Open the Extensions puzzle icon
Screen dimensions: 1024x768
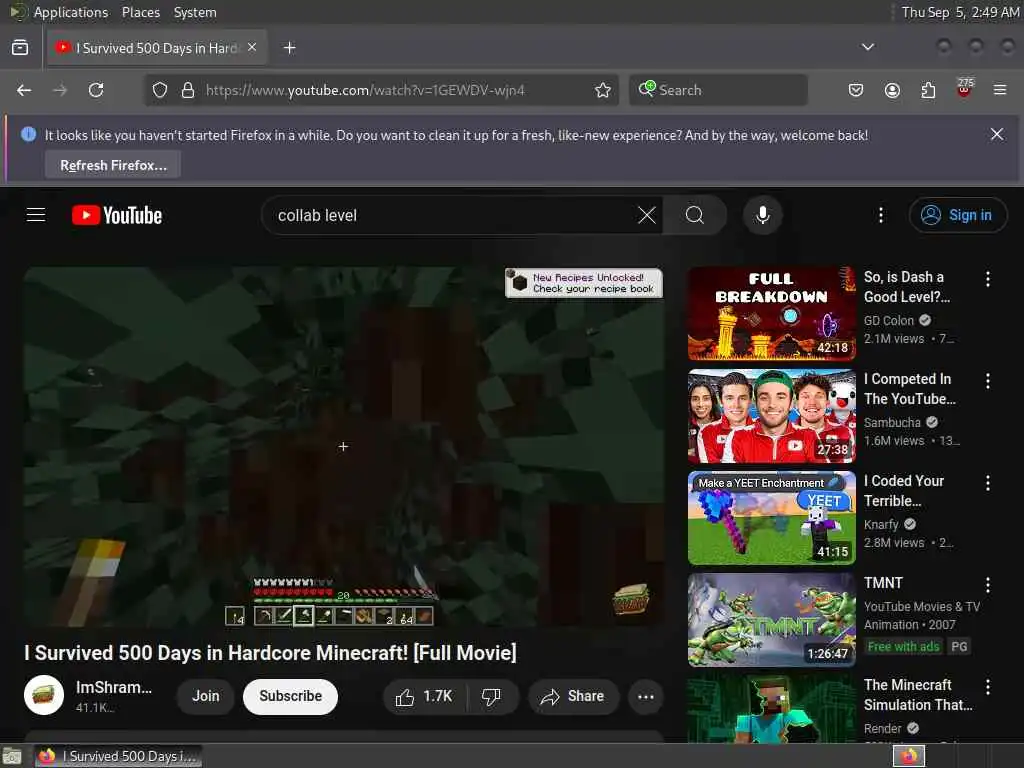tap(928, 90)
